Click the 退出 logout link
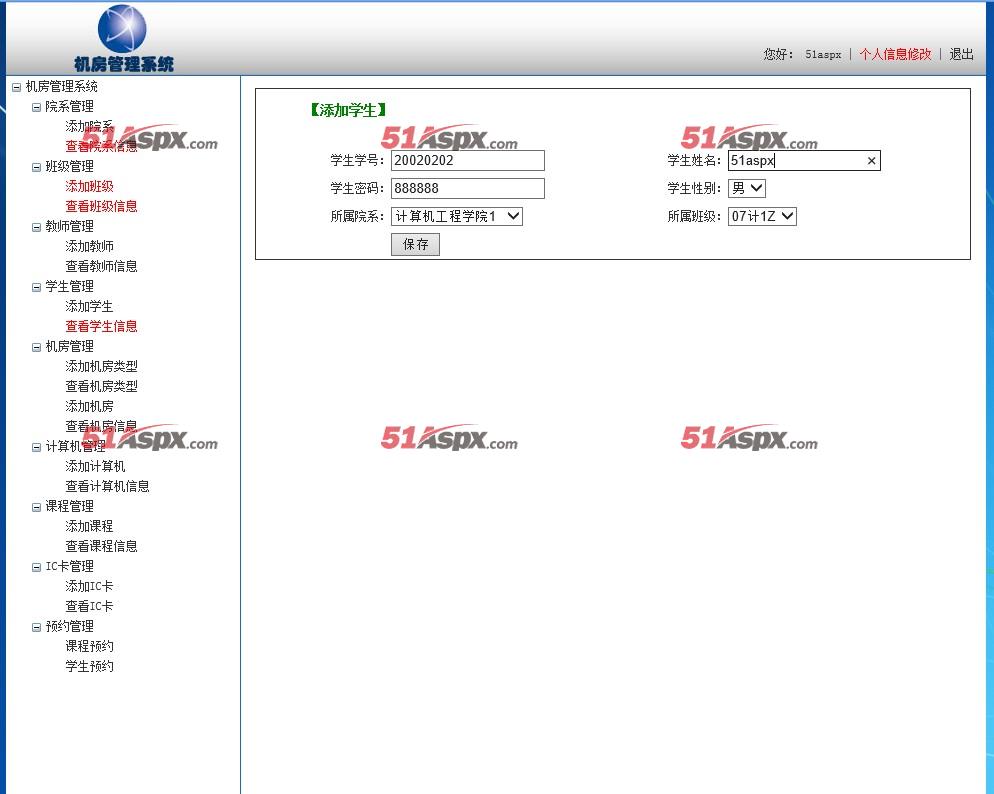The height and width of the screenshot is (794, 994). pos(961,54)
